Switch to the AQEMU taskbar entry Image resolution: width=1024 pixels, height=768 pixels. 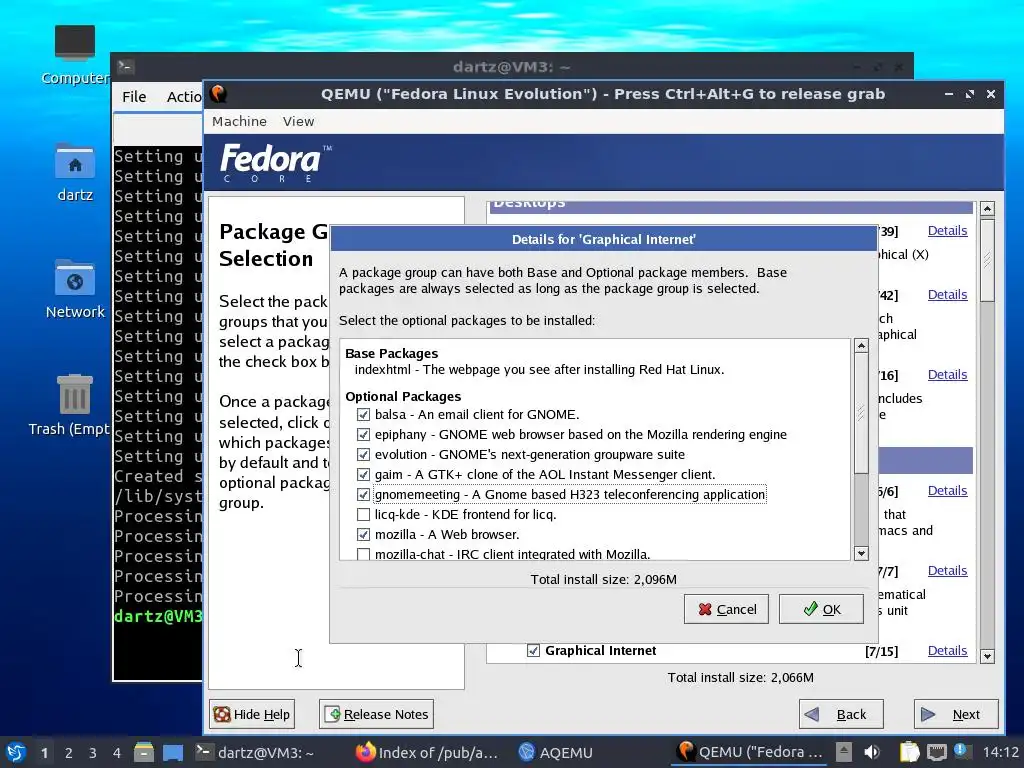555,752
